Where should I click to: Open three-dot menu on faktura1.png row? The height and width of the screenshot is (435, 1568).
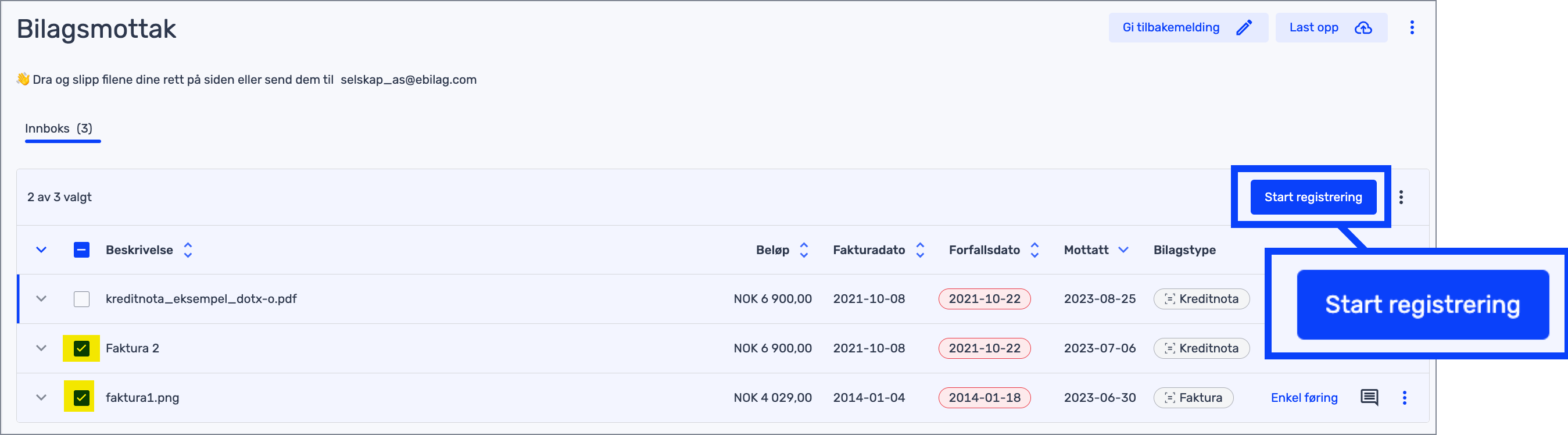1404,397
